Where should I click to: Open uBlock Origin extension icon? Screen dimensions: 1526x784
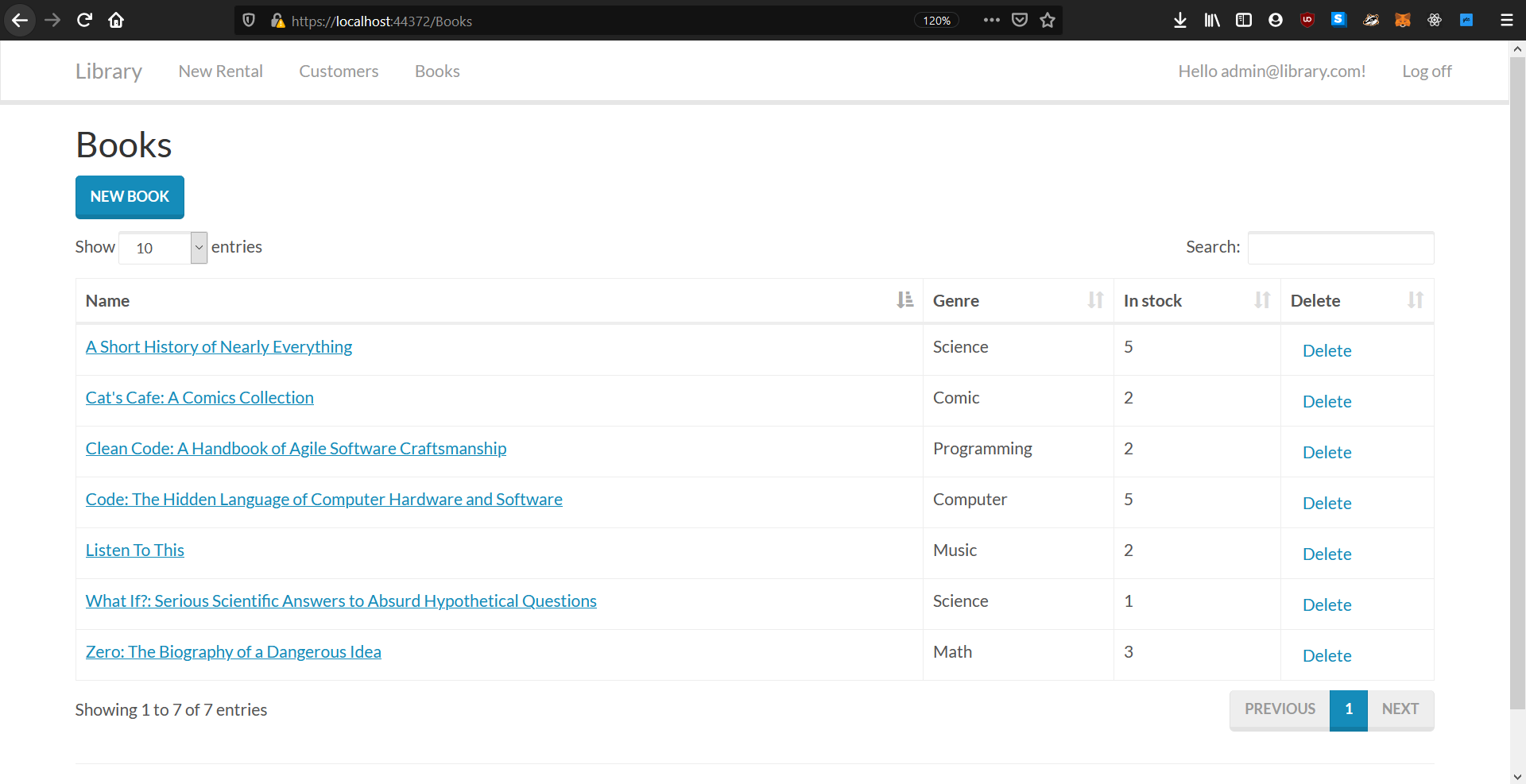pos(1307,21)
